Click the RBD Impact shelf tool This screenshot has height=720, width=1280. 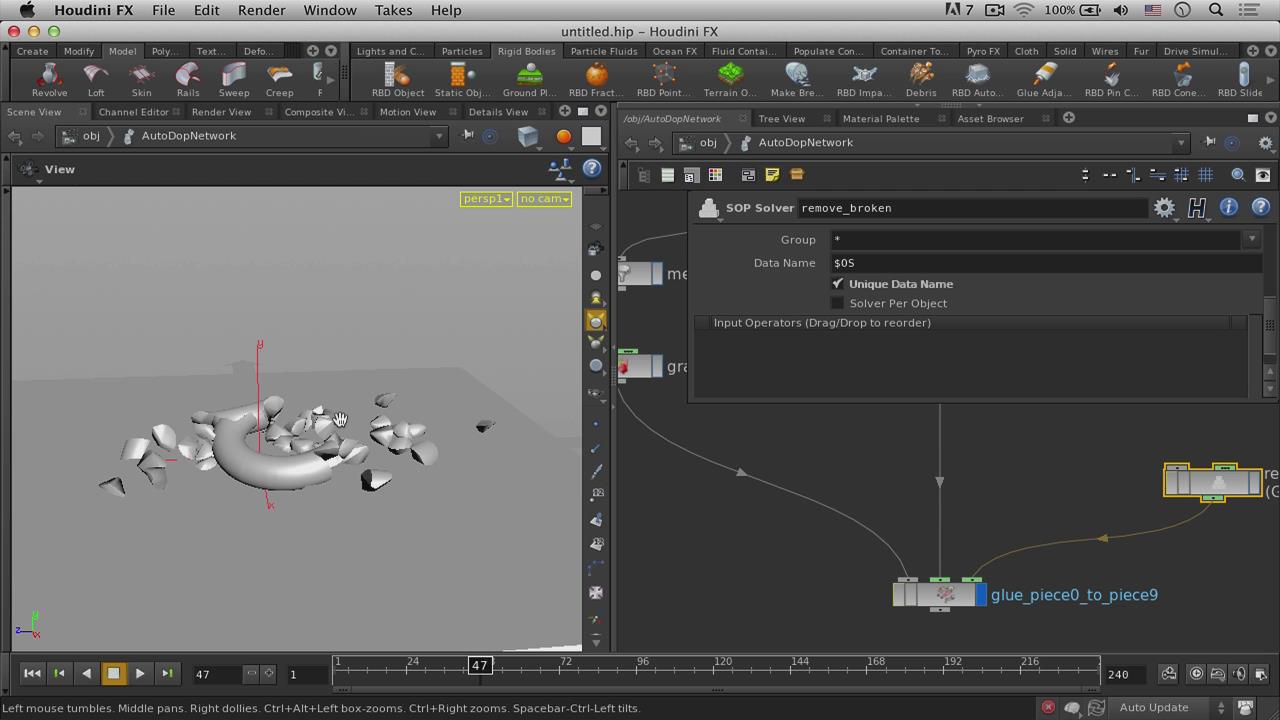coord(864,80)
